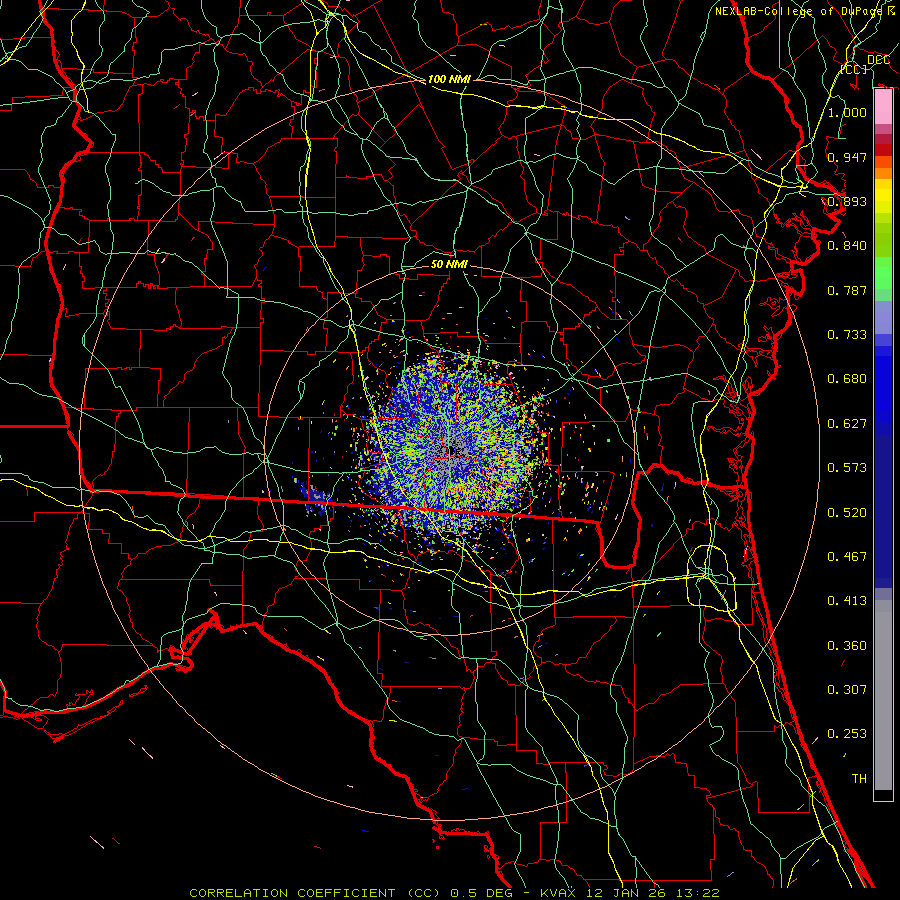
Task: Click the 0.733 scale value
Action: (x=847, y=335)
